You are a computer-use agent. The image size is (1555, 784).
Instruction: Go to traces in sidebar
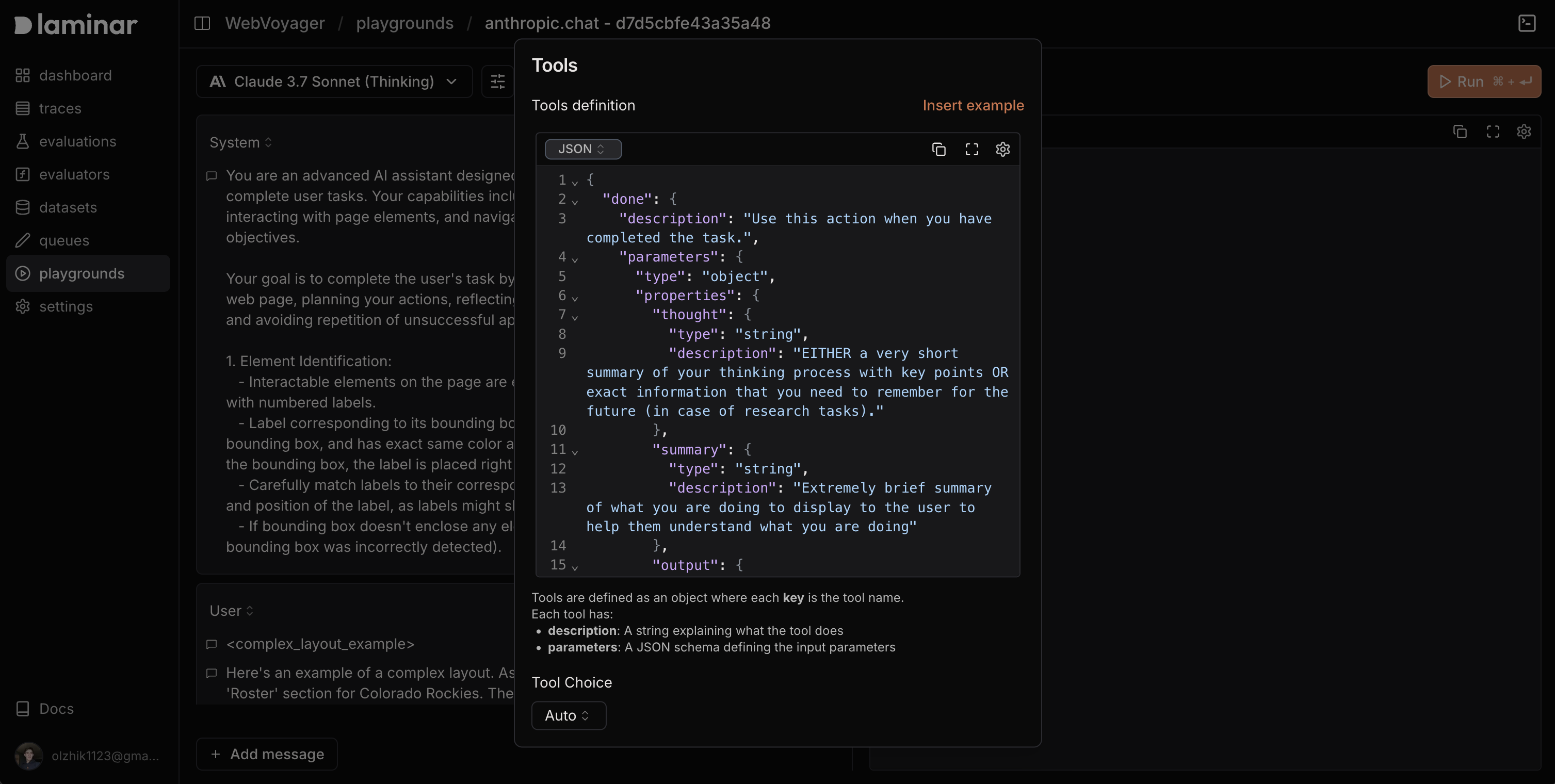tap(60, 109)
